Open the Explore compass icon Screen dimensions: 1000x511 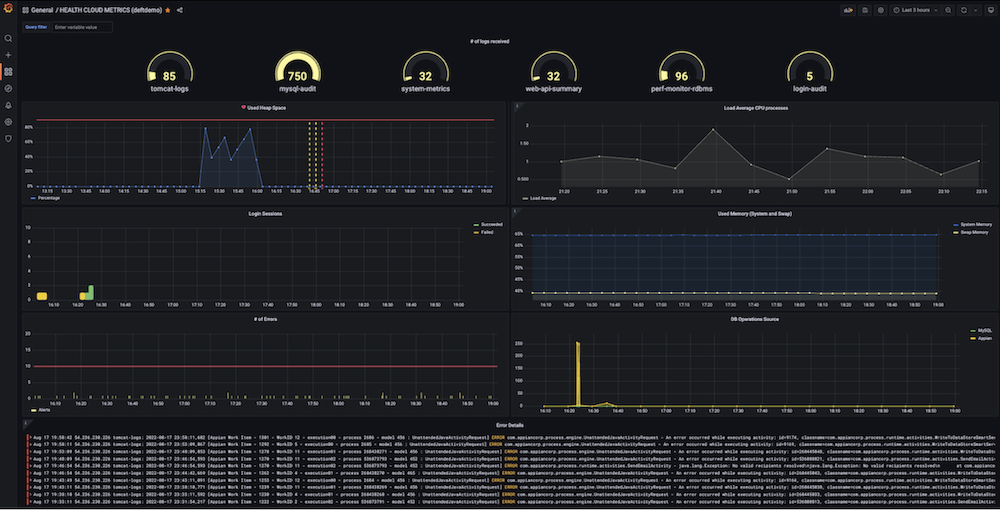[8, 89]
